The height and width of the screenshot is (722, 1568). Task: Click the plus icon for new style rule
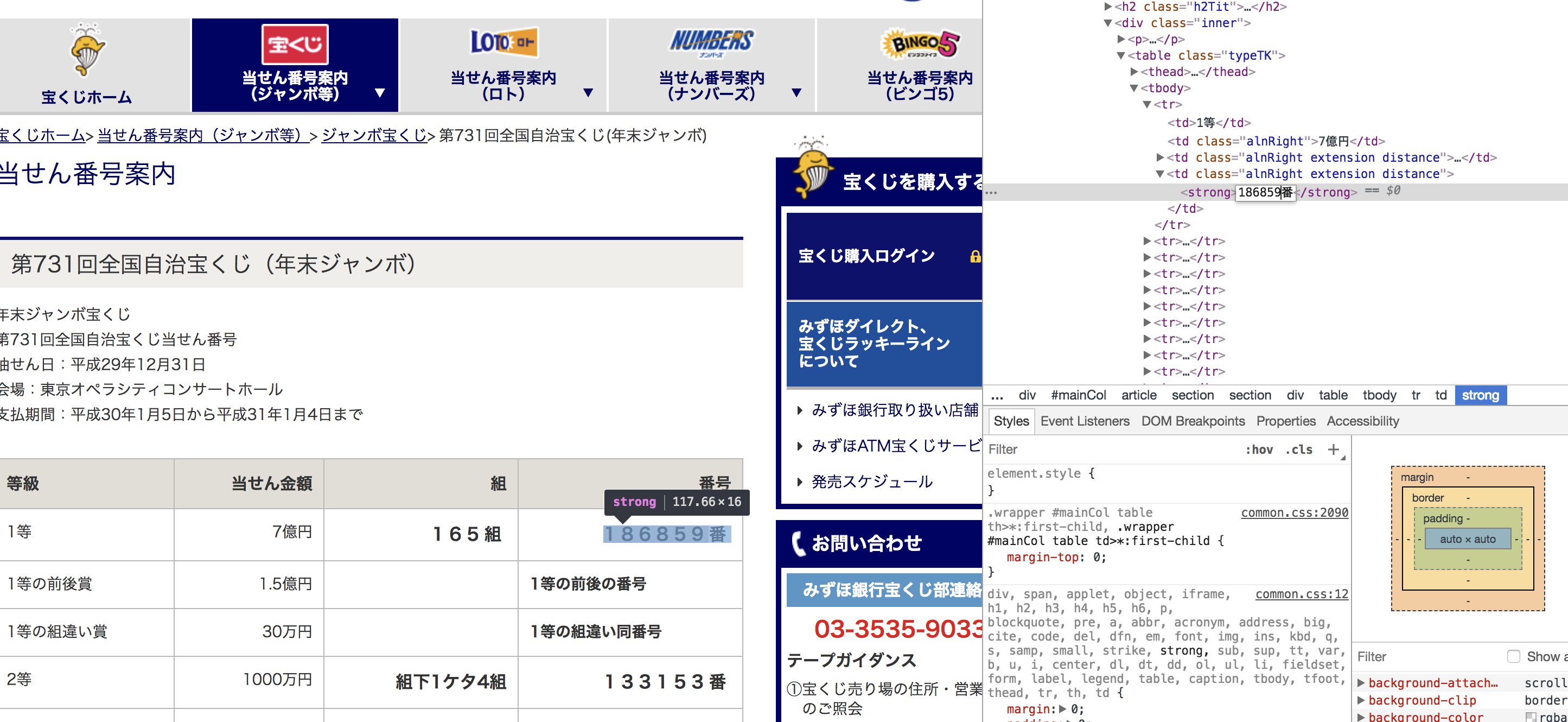1333,449
